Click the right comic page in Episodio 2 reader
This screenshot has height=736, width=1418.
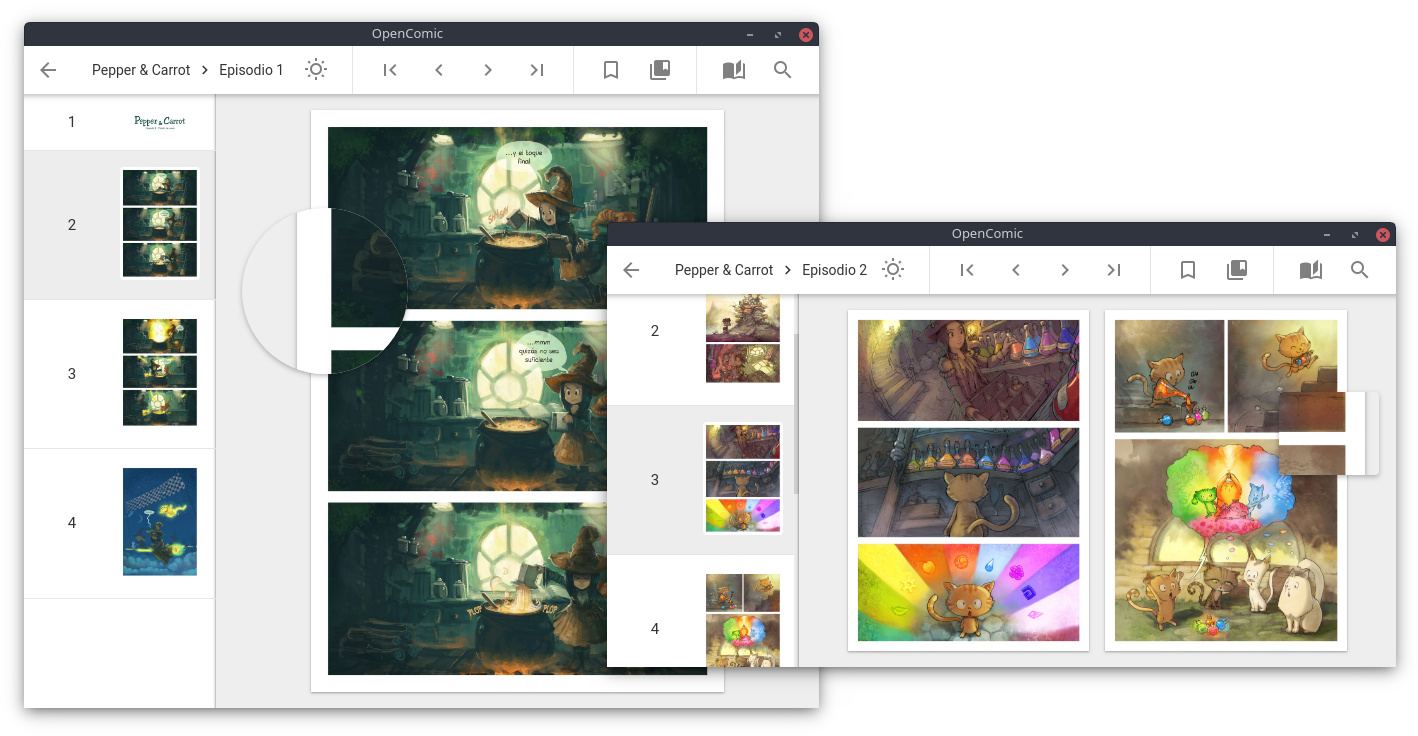pos(1226,481)
